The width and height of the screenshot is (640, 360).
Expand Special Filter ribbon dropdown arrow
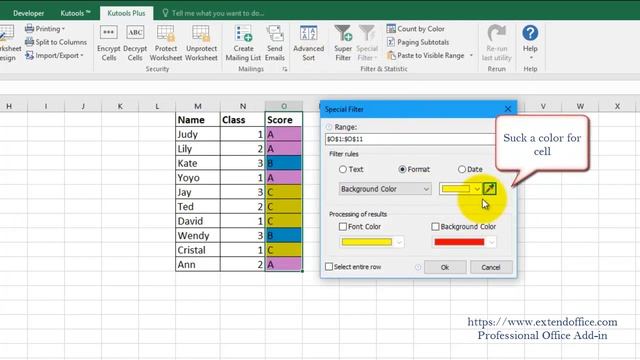click(x=376, y=58)
